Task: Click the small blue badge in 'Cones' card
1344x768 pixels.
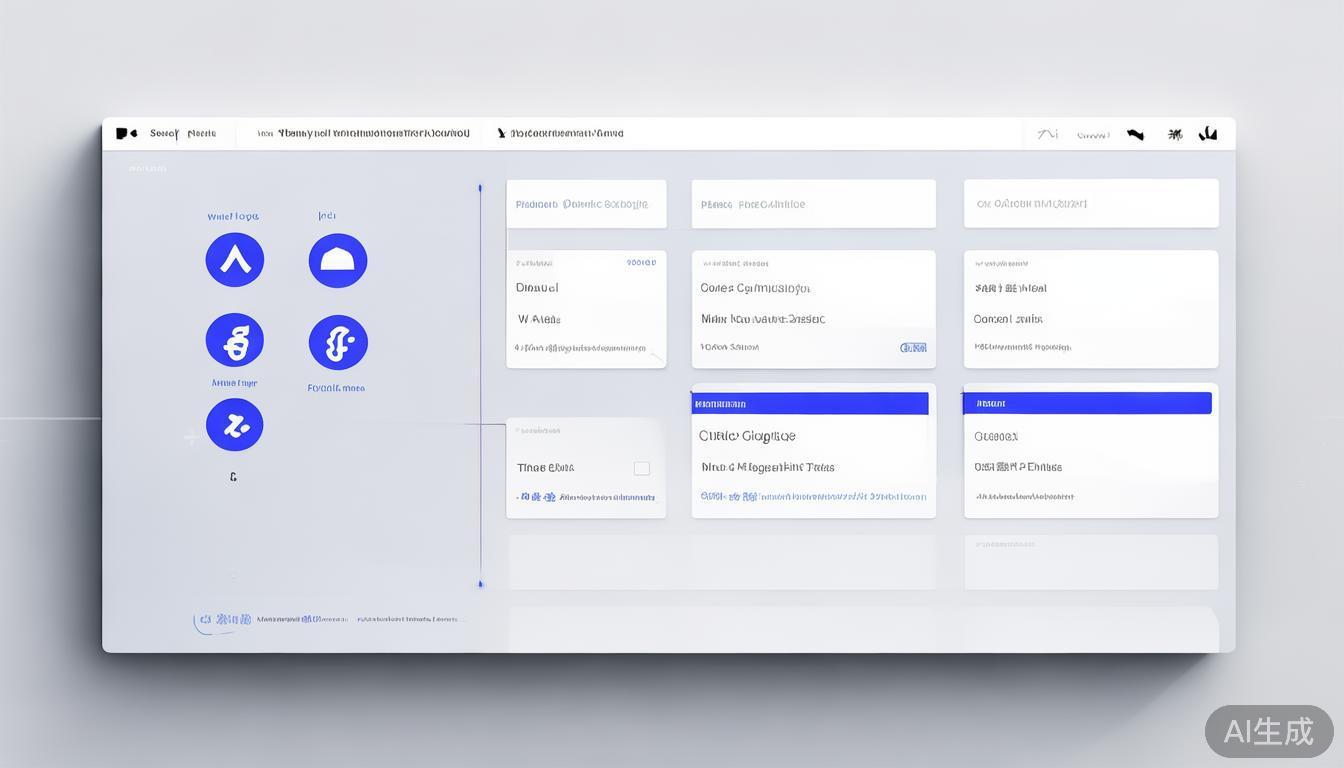Action: [x=913, y=348]
